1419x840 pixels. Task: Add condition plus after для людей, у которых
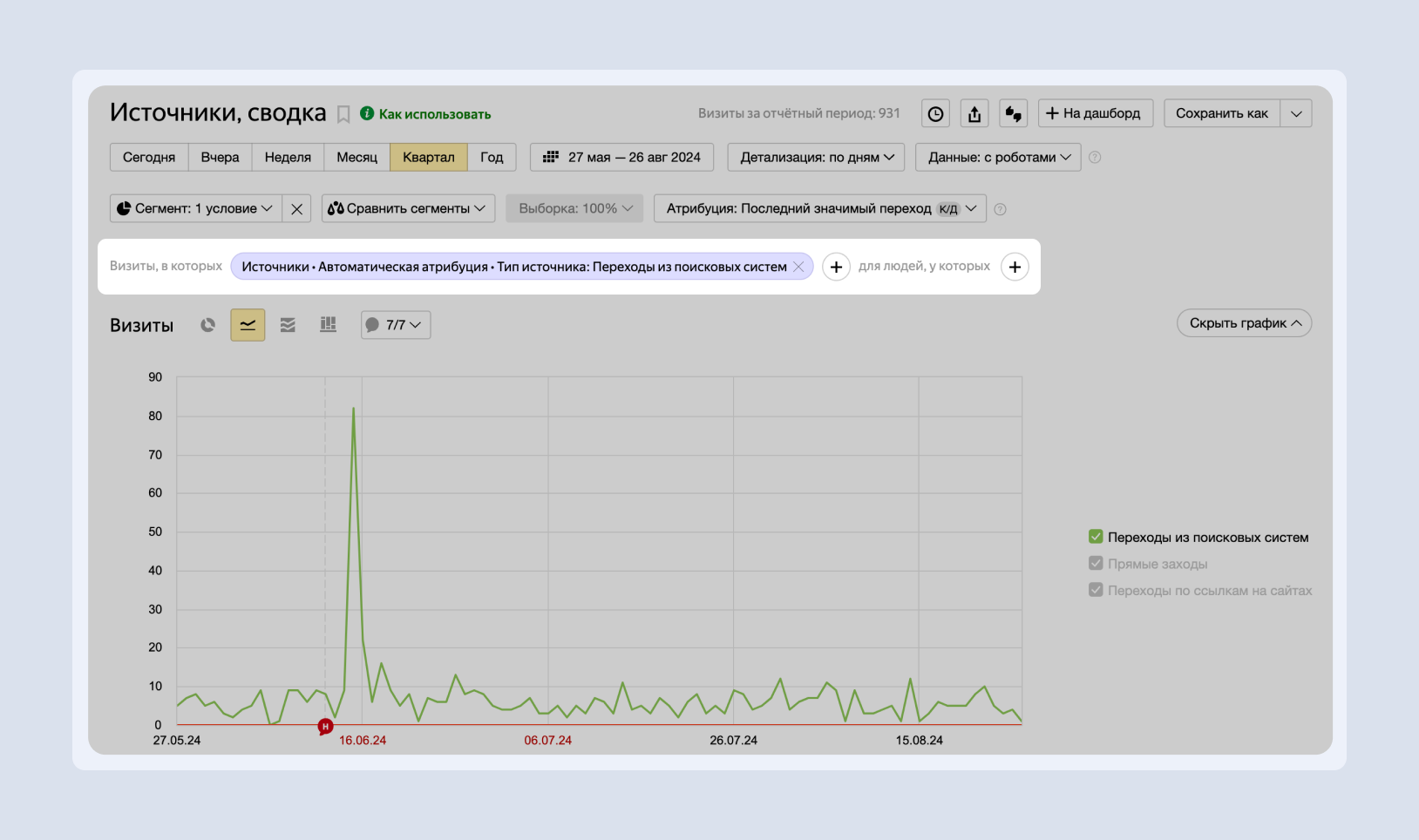(x=1015, y=267)
